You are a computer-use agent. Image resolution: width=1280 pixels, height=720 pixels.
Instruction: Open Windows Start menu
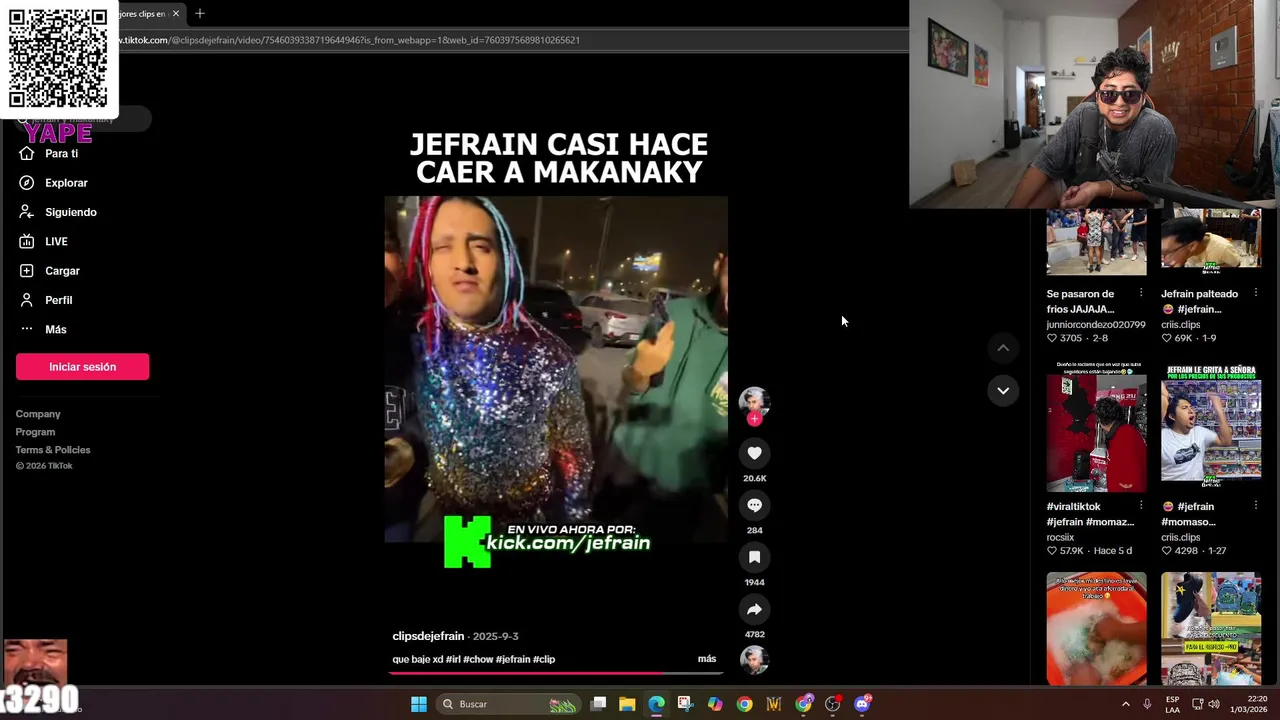click(419, 704)
